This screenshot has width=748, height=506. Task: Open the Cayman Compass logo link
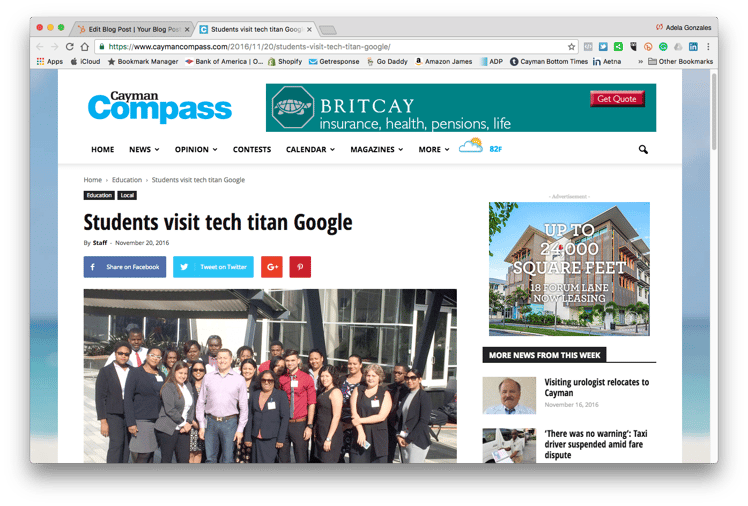160,107
